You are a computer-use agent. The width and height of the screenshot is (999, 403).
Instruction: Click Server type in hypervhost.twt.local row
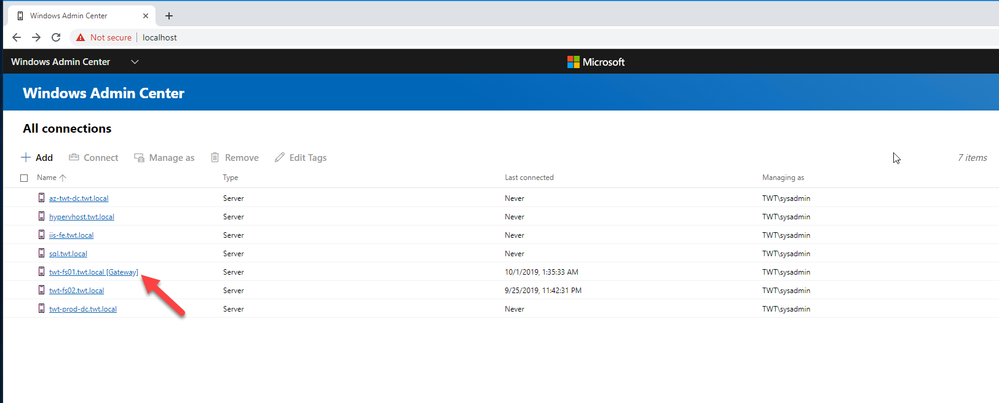(233, 217)
